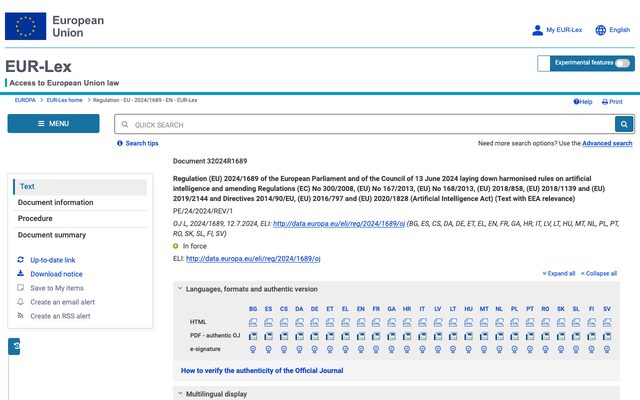Open the PDF authentic OJ in Polish (PL)

[x=514, y=336]
